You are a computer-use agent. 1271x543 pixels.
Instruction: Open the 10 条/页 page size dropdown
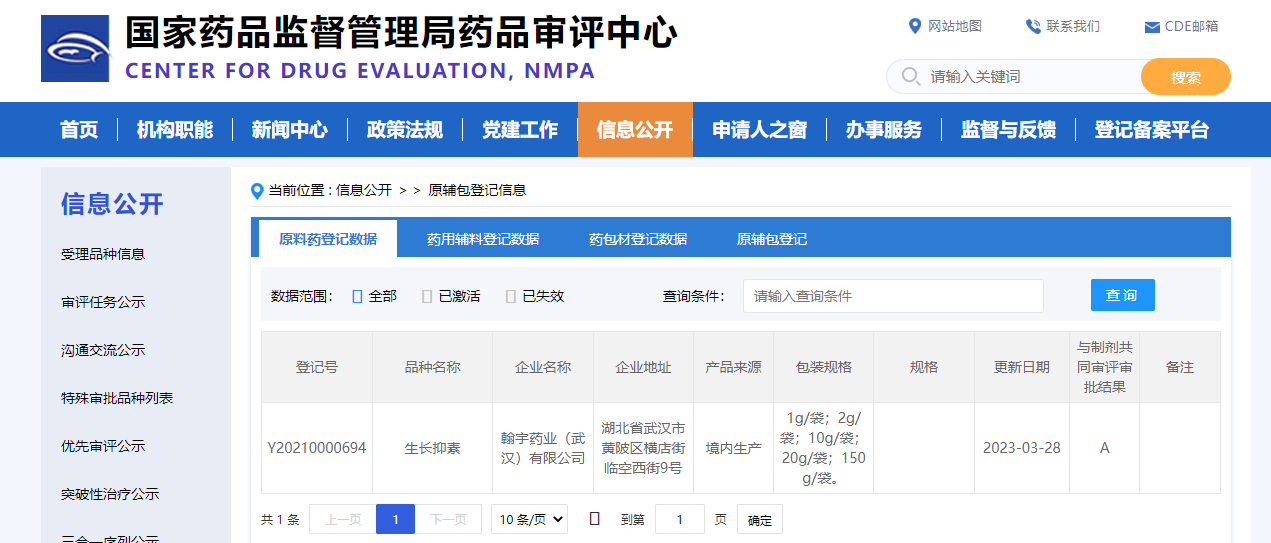pos(529,519)
